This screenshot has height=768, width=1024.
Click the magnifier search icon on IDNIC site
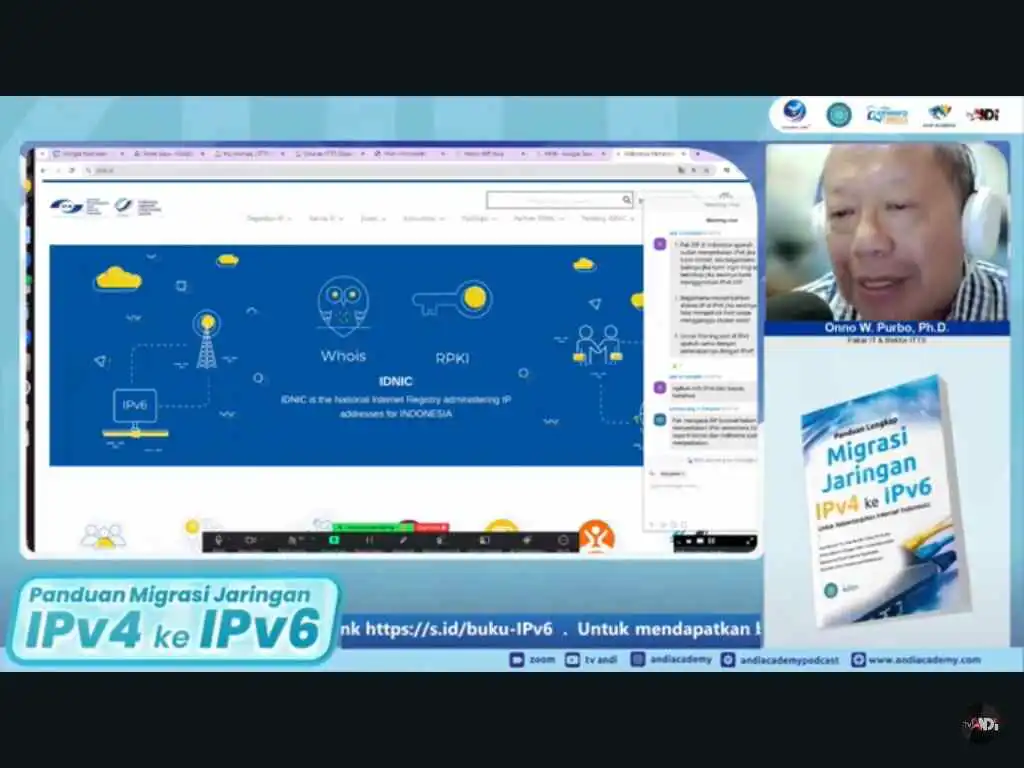626,200
